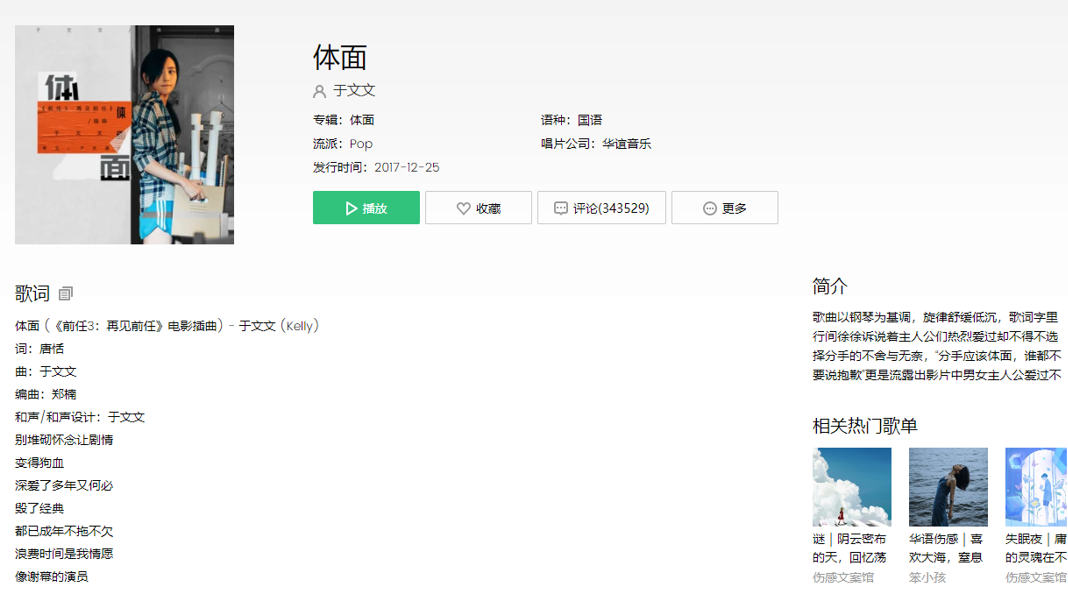Click lyric line 编曲：郑楠

(x=46, y=394)
